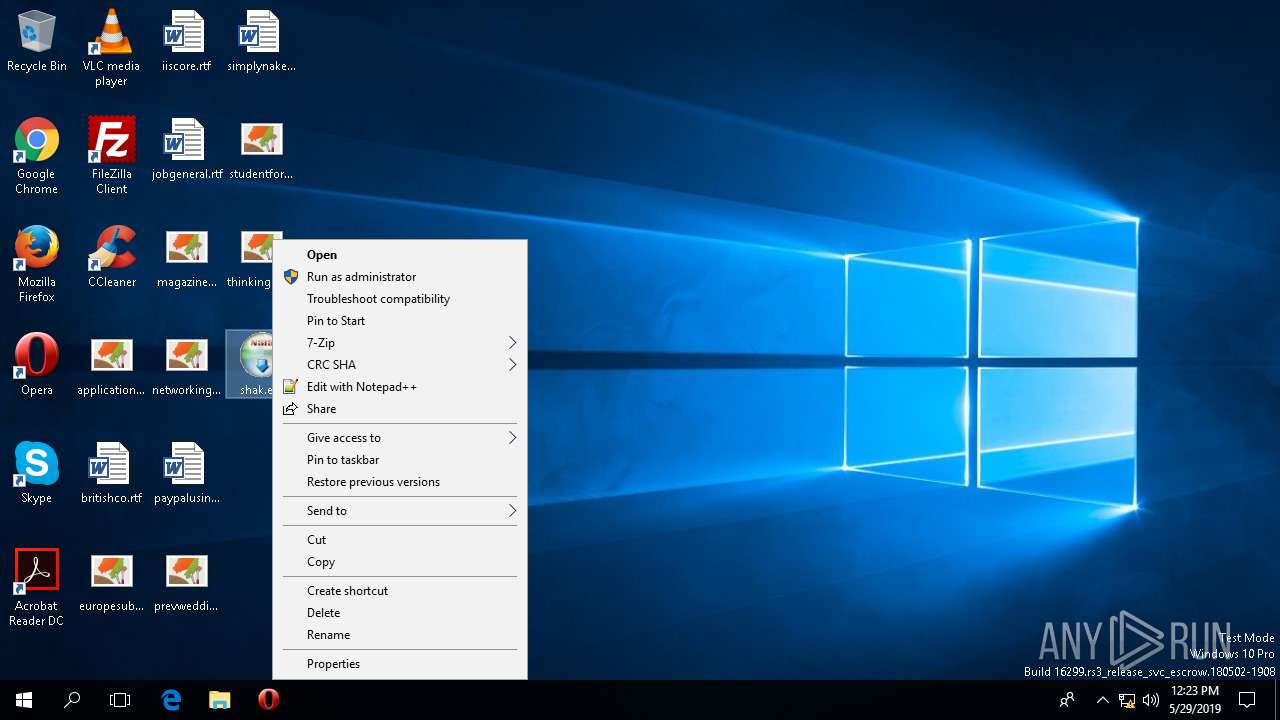The width and height of the screenshot is (1280, 720).
Task: Choose Rename in the context menu
Action: click(400, 635)
